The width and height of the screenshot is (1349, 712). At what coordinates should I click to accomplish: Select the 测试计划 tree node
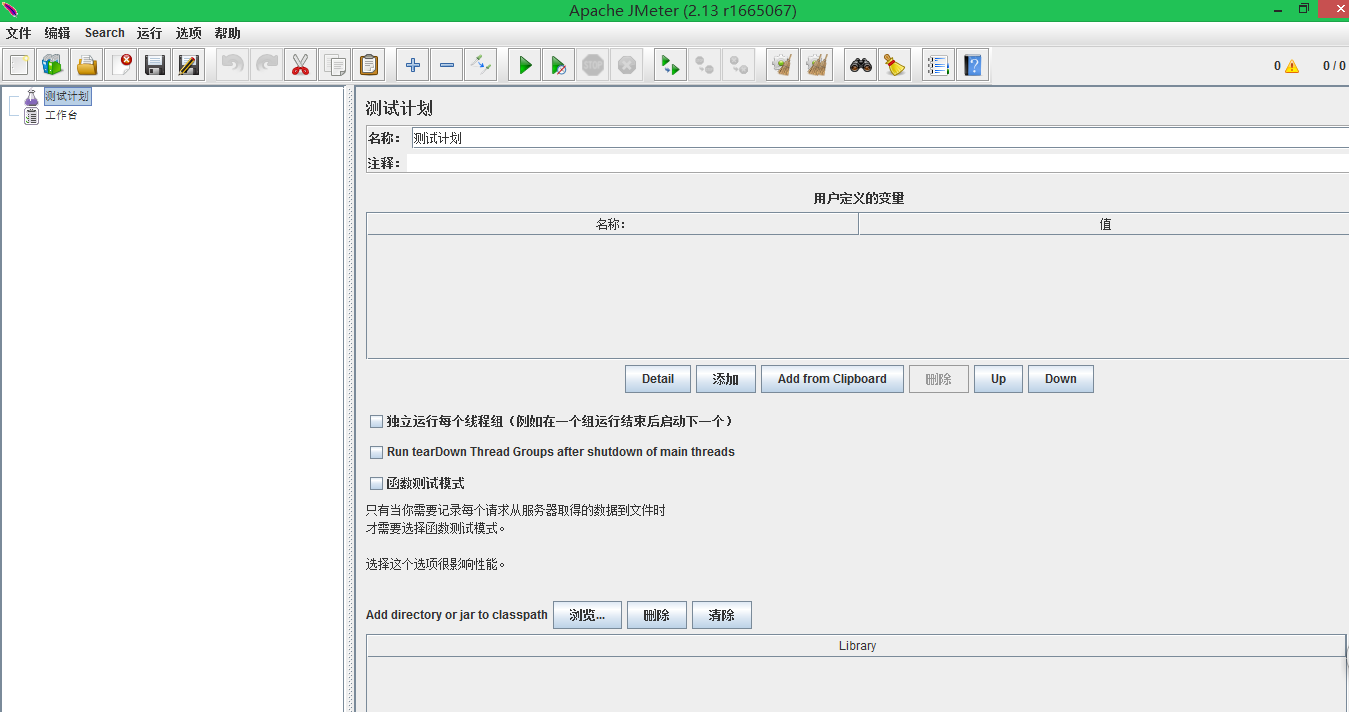coord(67,97)
